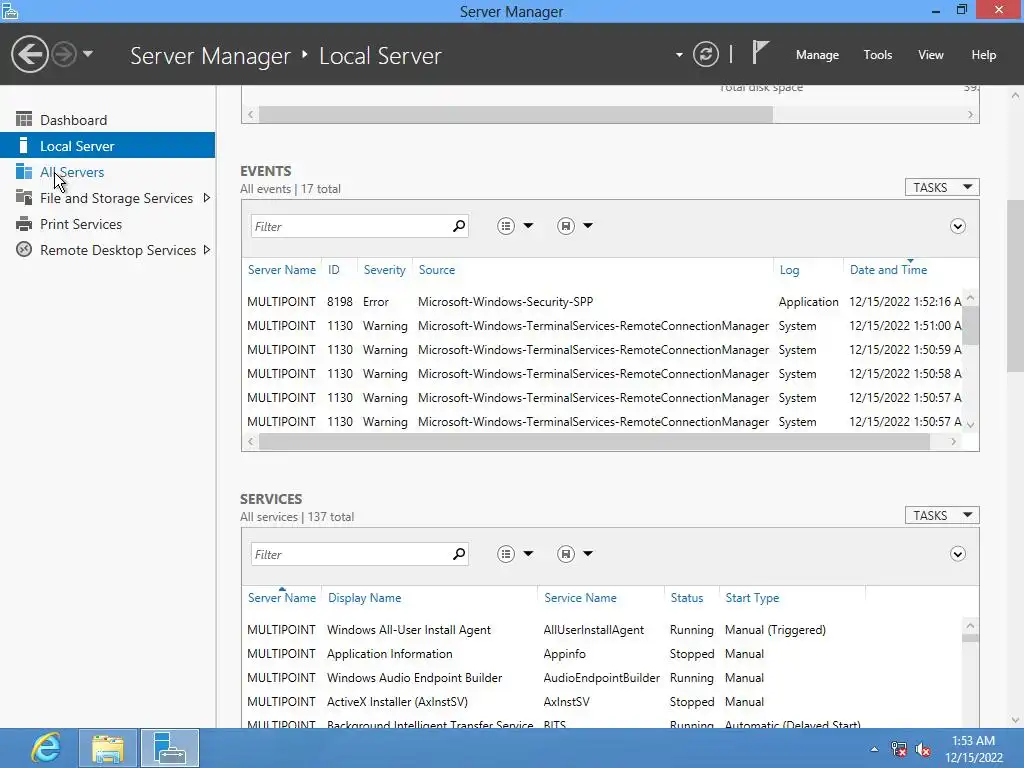
Task: Select warning event at 1:50:59
Action: point(604,350)
